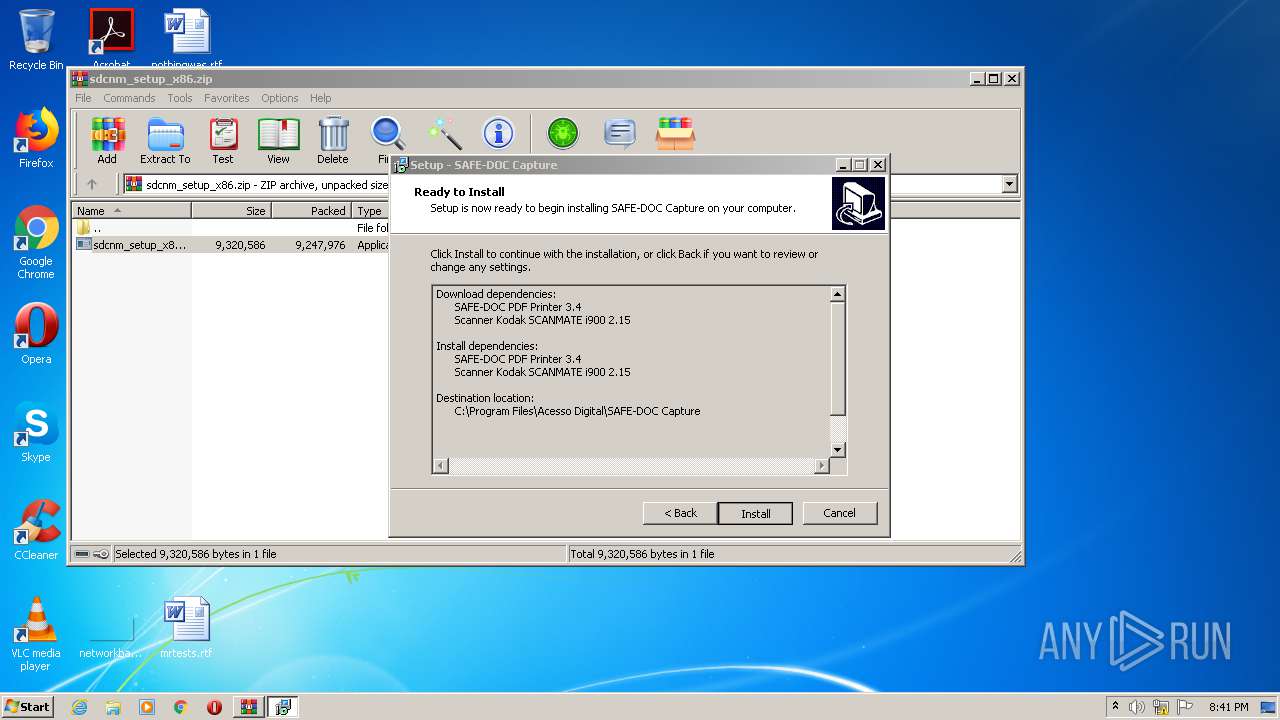
Task: Click the volume tray icon
Action: coord(1137,707)
